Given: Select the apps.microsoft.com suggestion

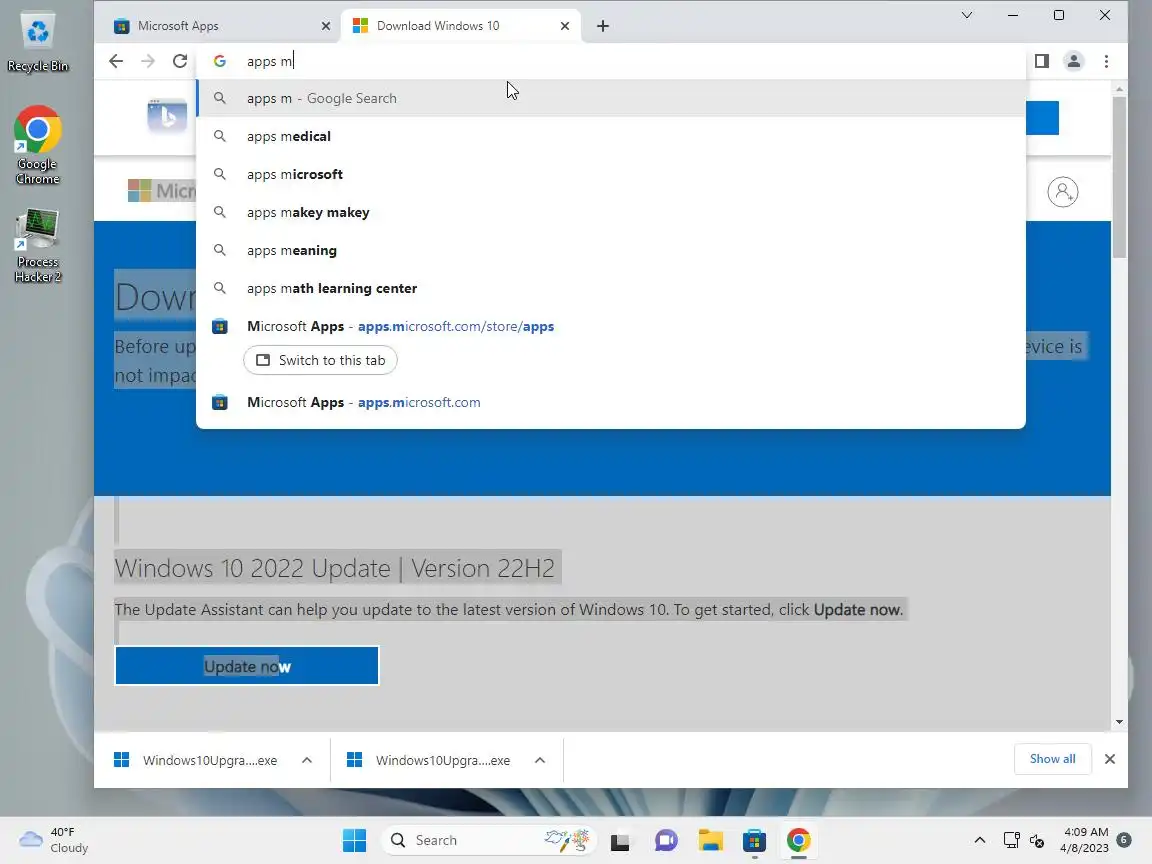Looking at the screenshot, I should 610,402.
